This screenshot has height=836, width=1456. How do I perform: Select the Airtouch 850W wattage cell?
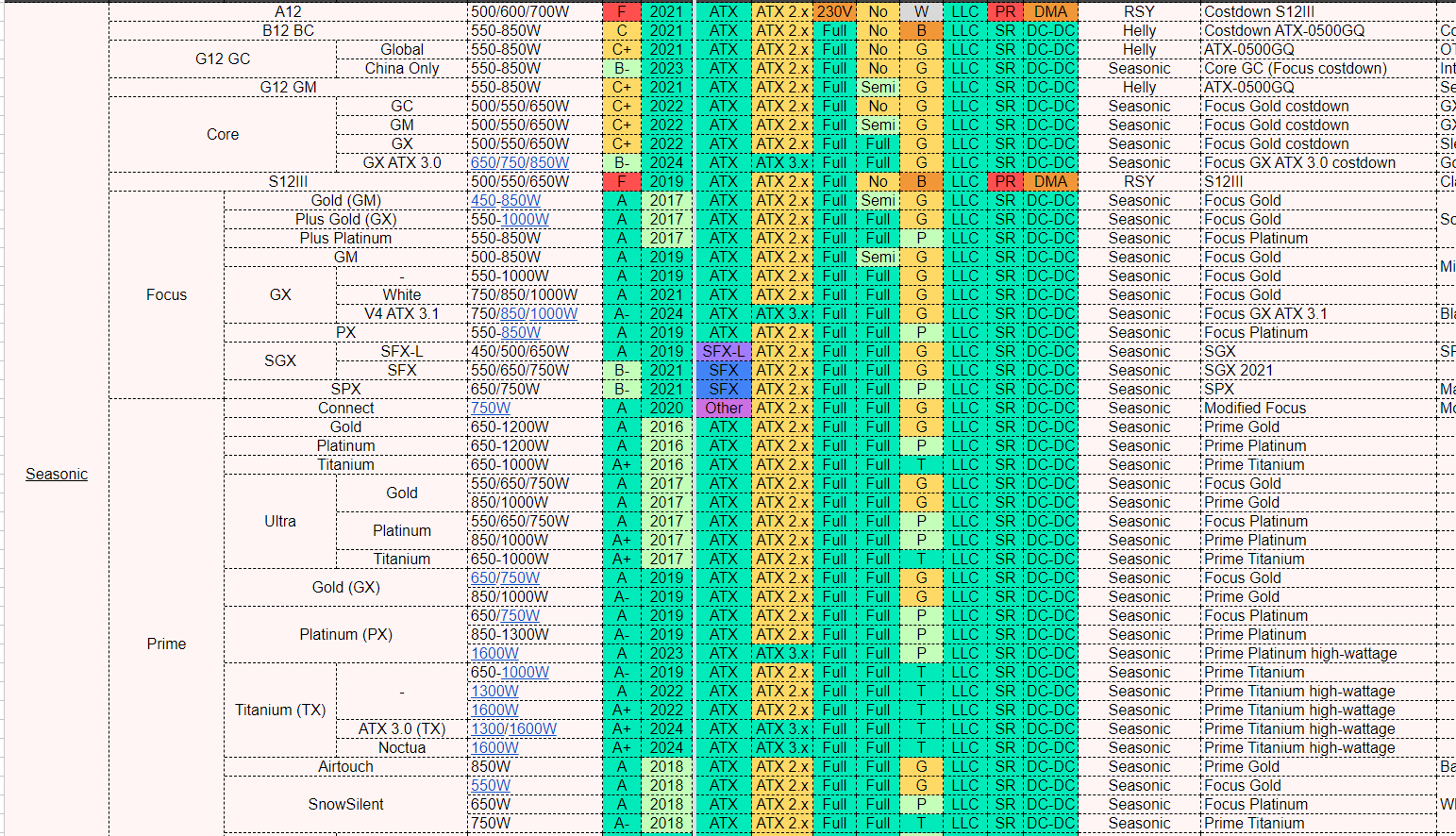[x=535, y=766]
